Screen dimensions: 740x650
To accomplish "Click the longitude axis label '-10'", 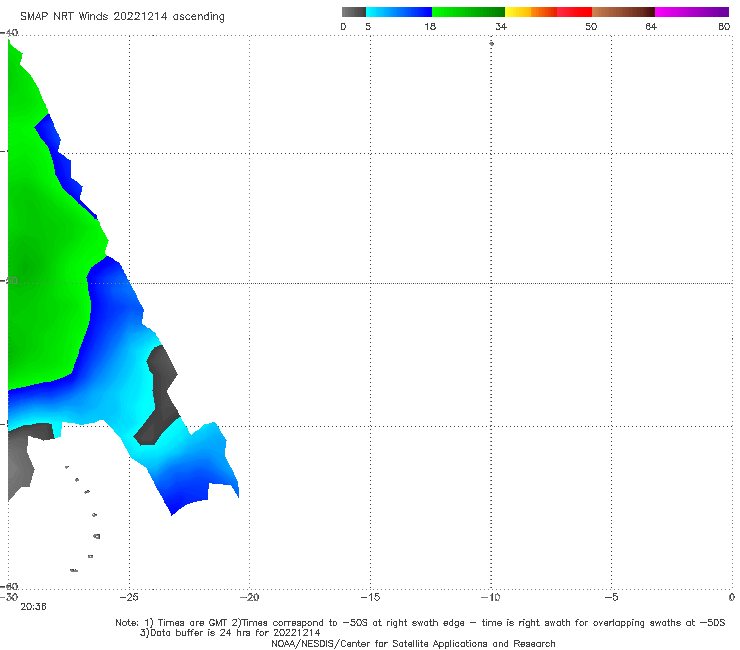I will tap(490, 597).
